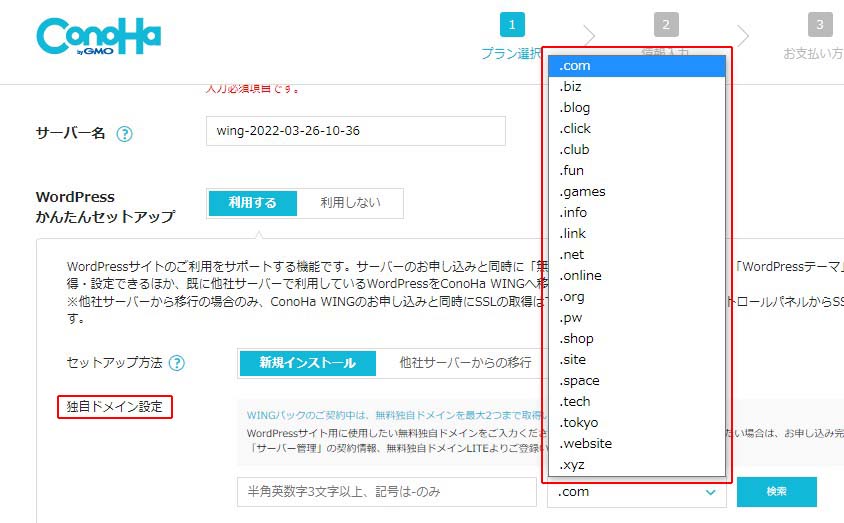Select .link domain extension

637,234
